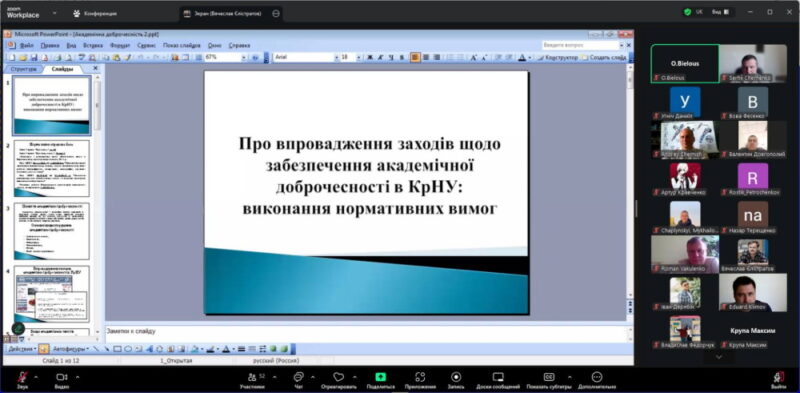The width and height of the screenshot is (800, 393).
Task: Click the Share screen green icon
Action: [381, 377]
